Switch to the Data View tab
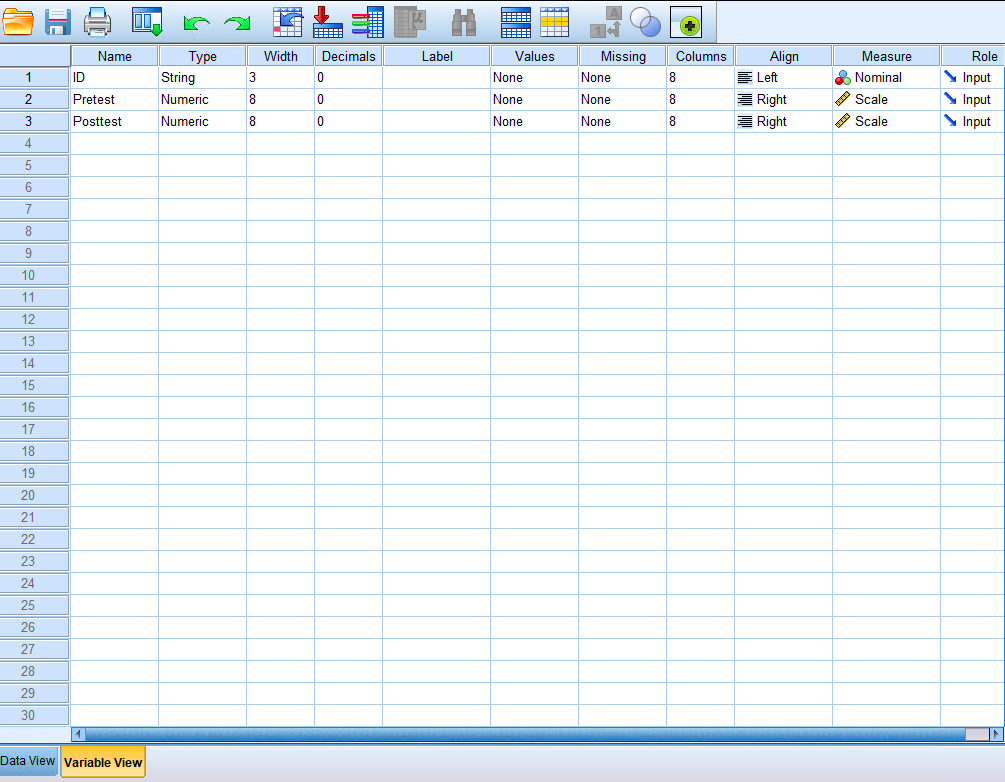This screenshot has height=782, width=1005. tap(28, 761)
